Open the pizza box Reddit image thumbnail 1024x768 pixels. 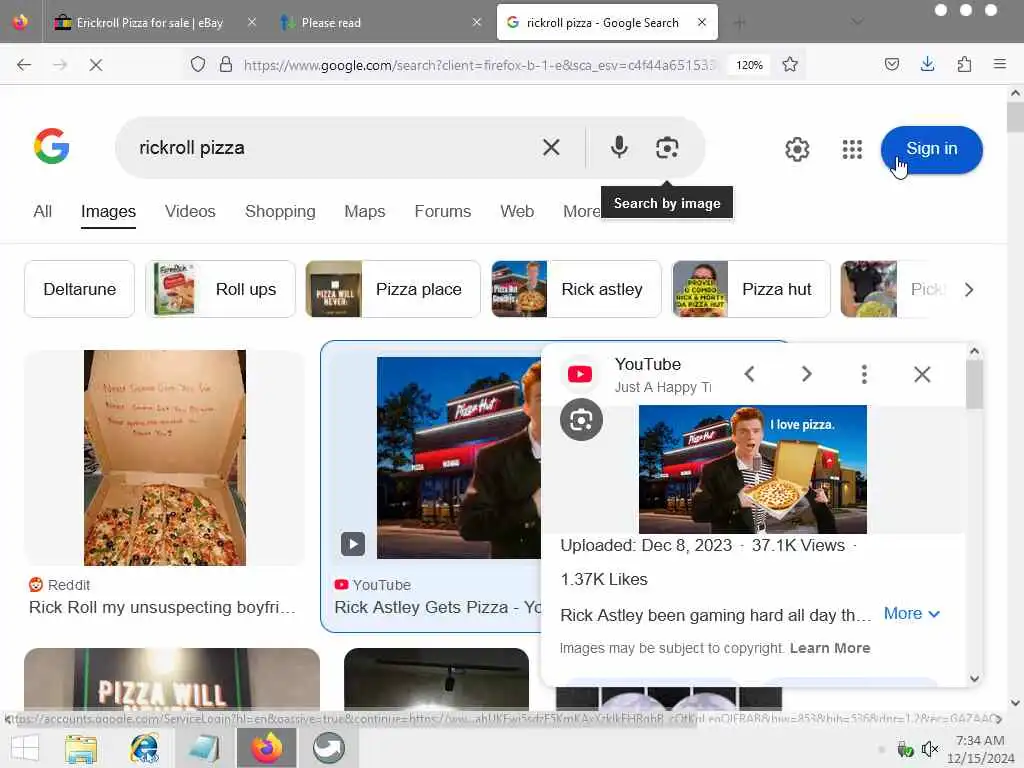click(x=165, y=458)
